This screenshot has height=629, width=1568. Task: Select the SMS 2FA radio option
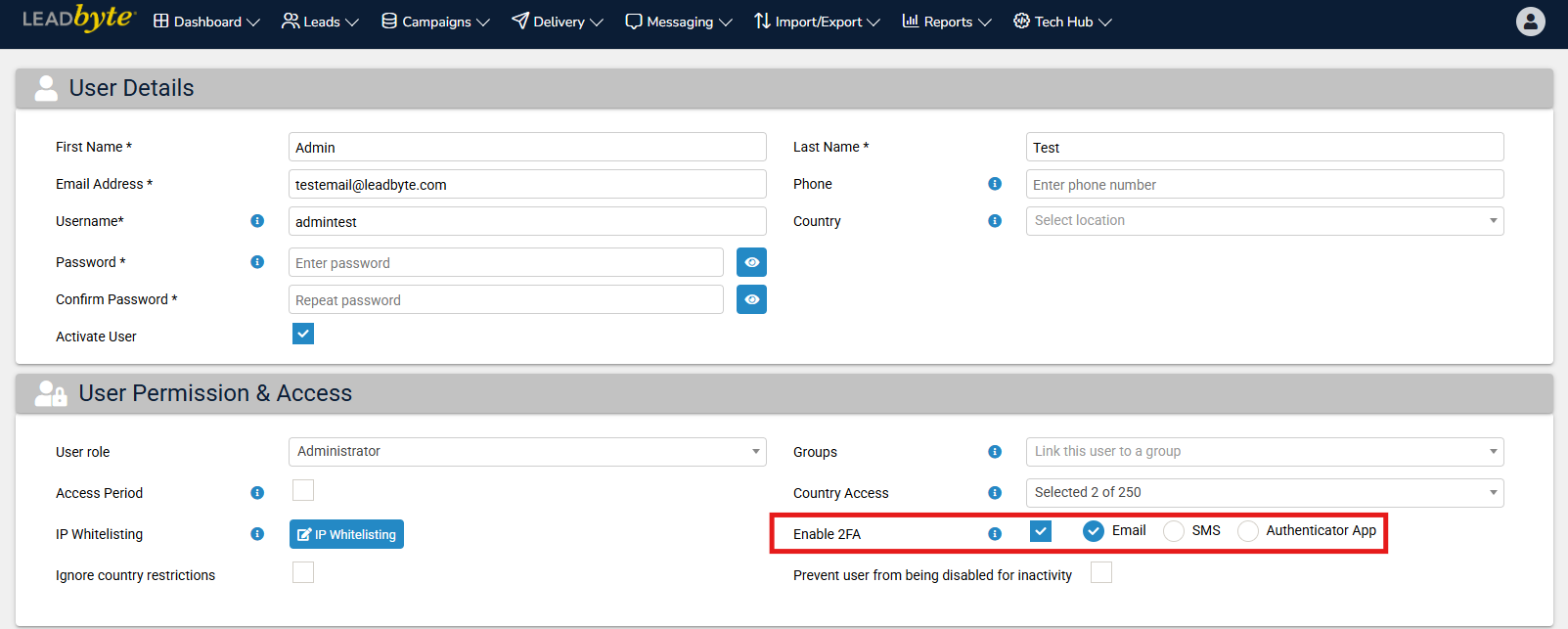(1174, 531)
